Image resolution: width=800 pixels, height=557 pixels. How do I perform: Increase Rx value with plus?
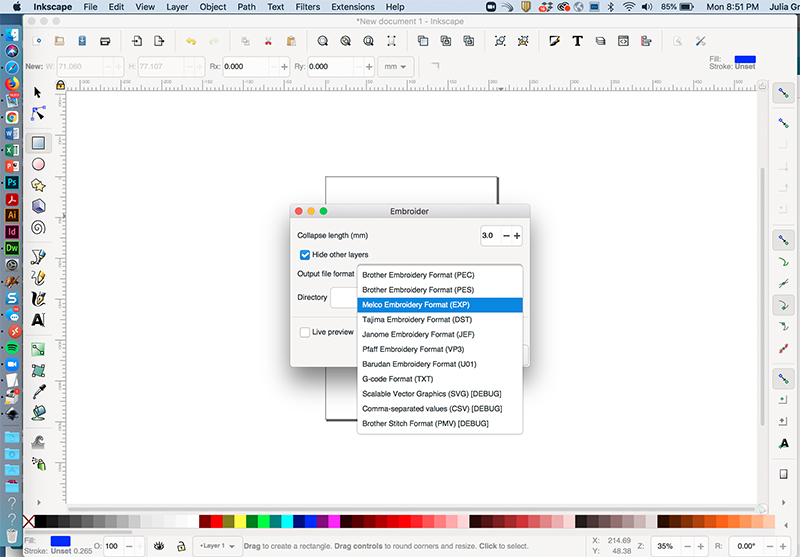(284, 66)
